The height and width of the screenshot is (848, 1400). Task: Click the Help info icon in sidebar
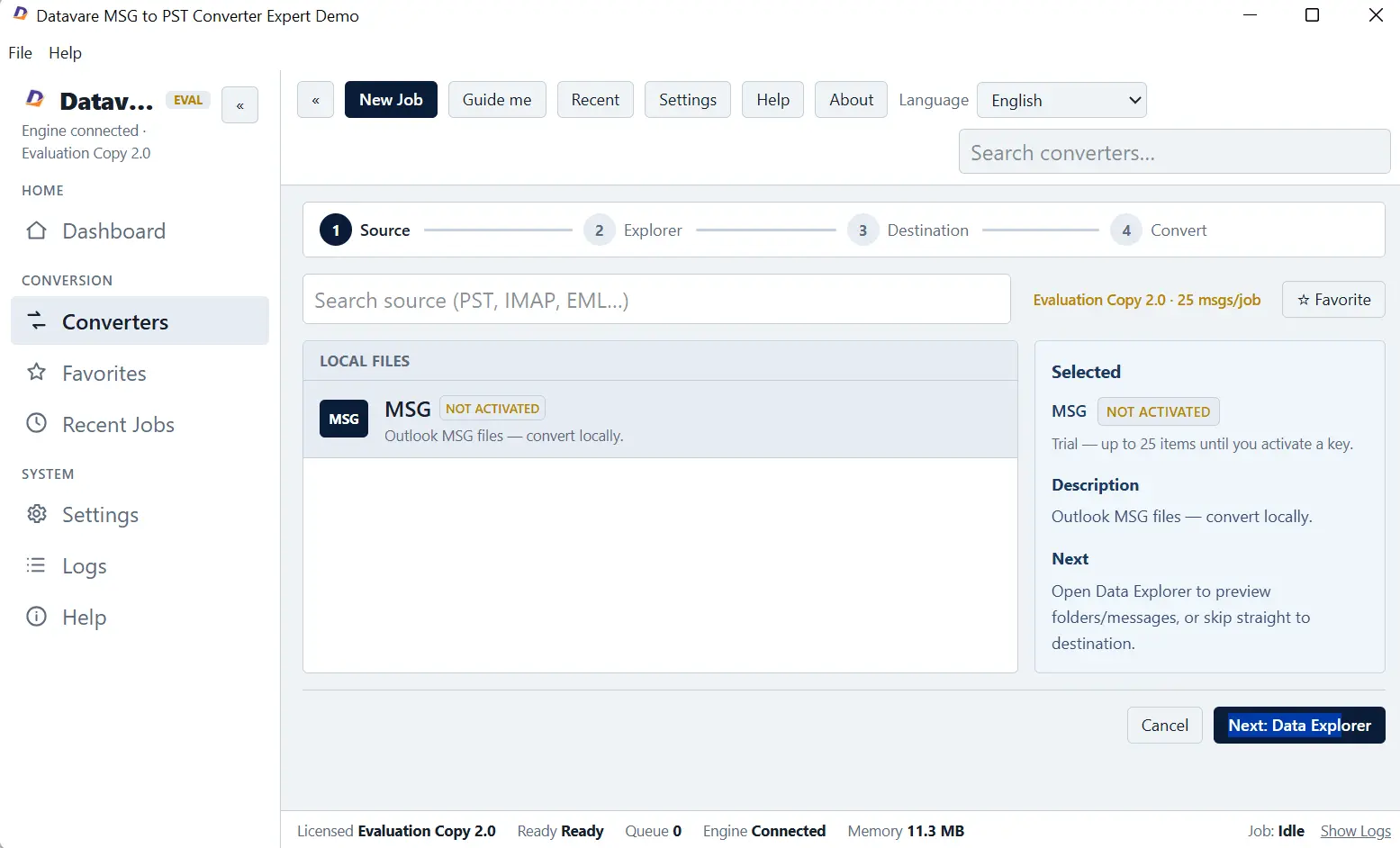tap(36, 616)
